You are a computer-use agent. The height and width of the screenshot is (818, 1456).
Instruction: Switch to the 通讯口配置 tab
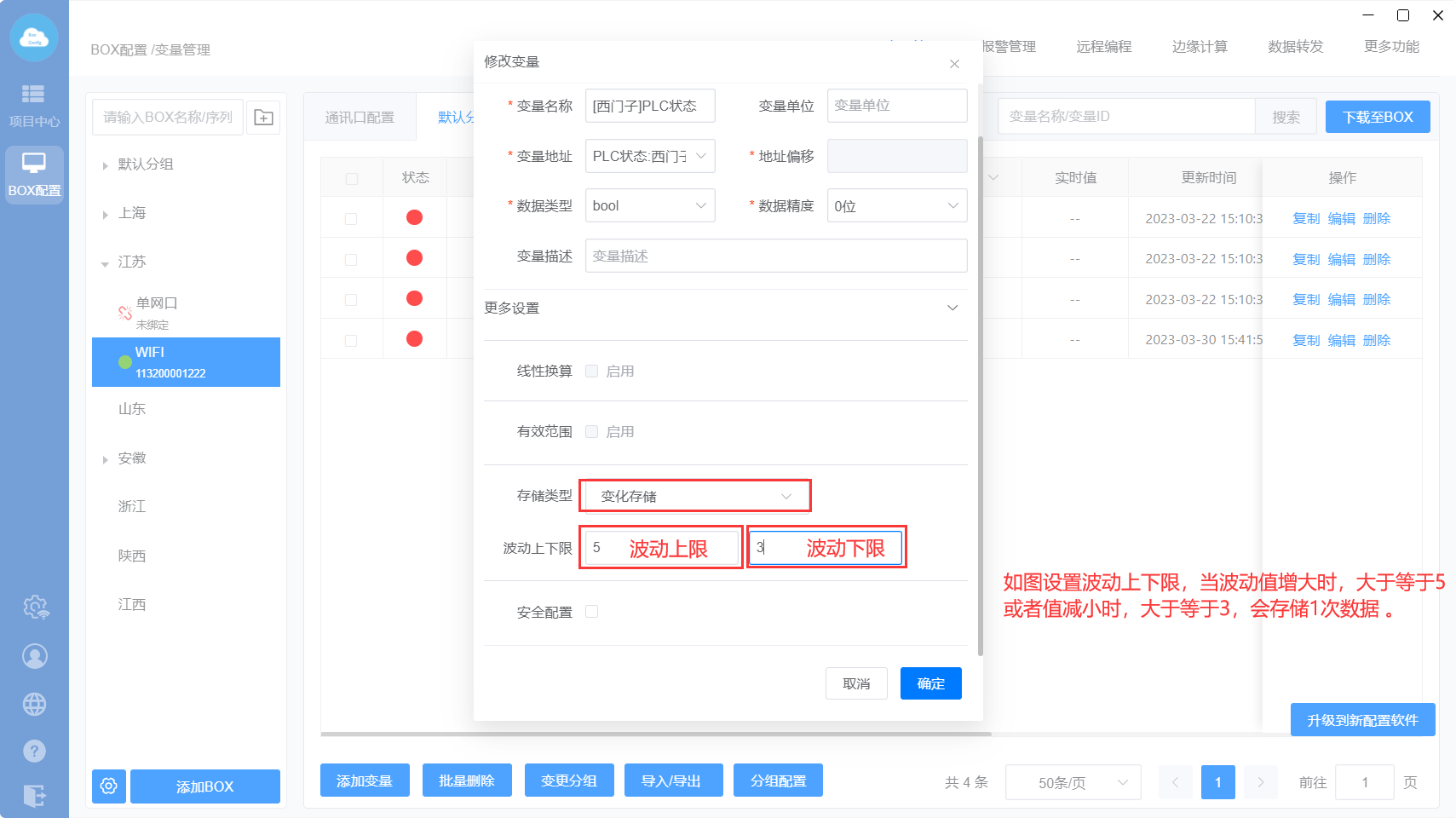(x=360, y=118)
